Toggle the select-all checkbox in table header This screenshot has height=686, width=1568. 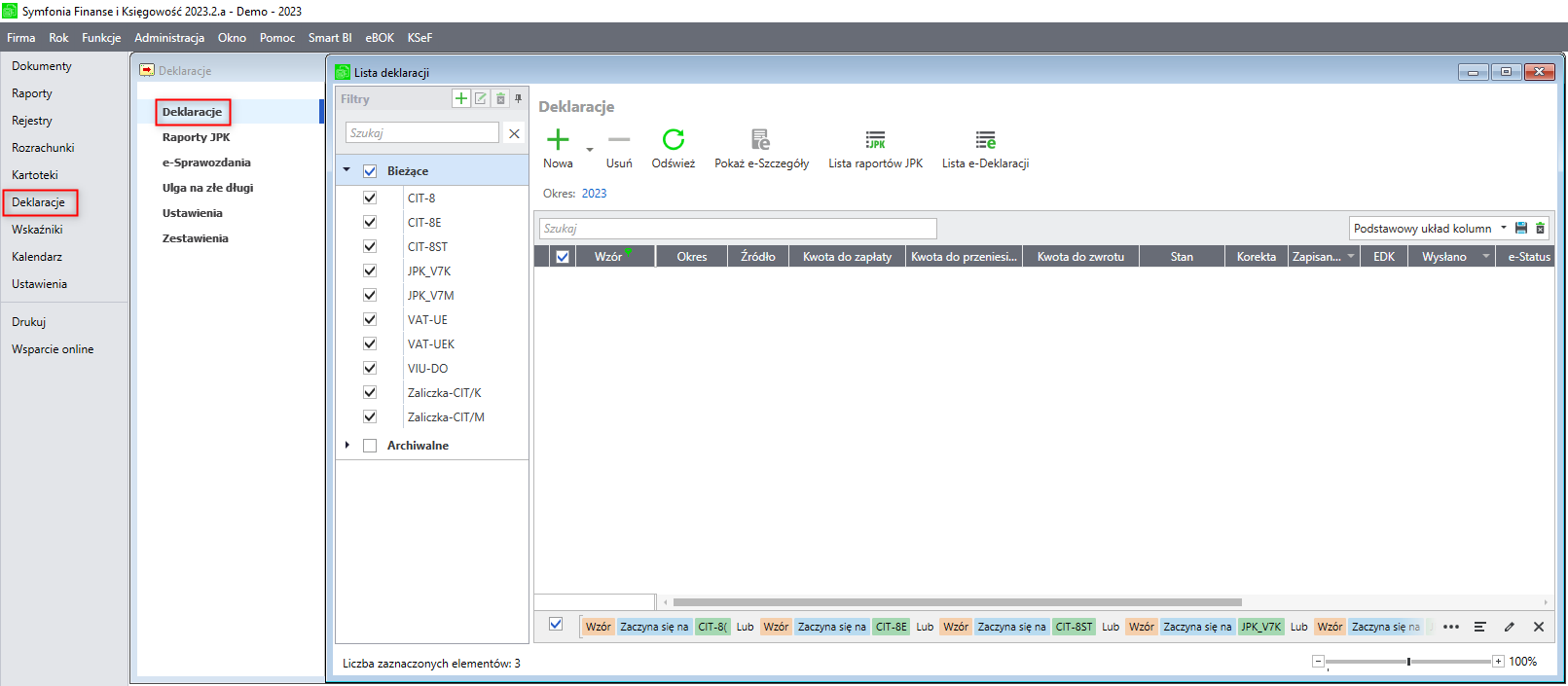point(563,257)
